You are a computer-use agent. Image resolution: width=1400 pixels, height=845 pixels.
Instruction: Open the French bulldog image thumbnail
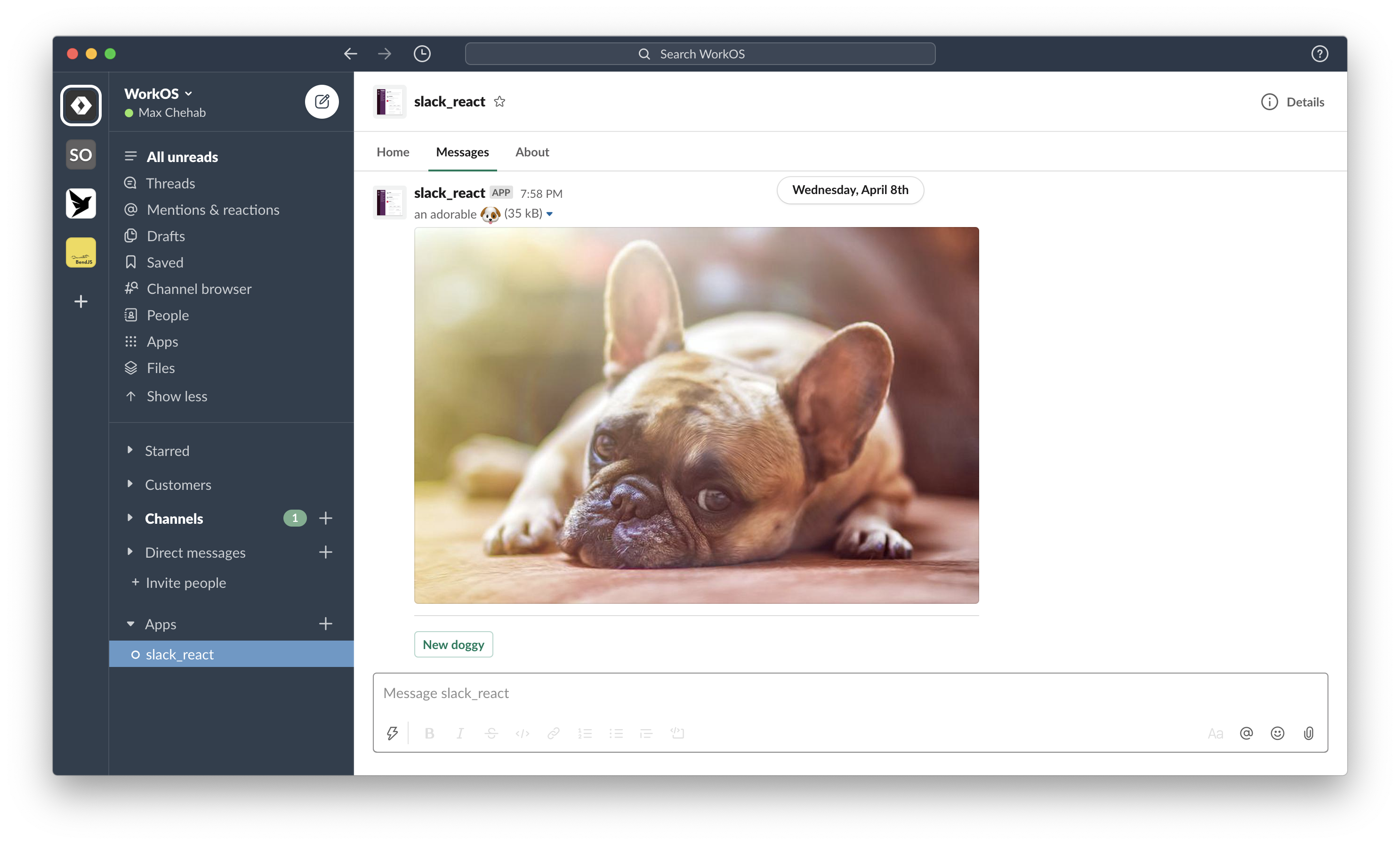click(x=696, y=415)
